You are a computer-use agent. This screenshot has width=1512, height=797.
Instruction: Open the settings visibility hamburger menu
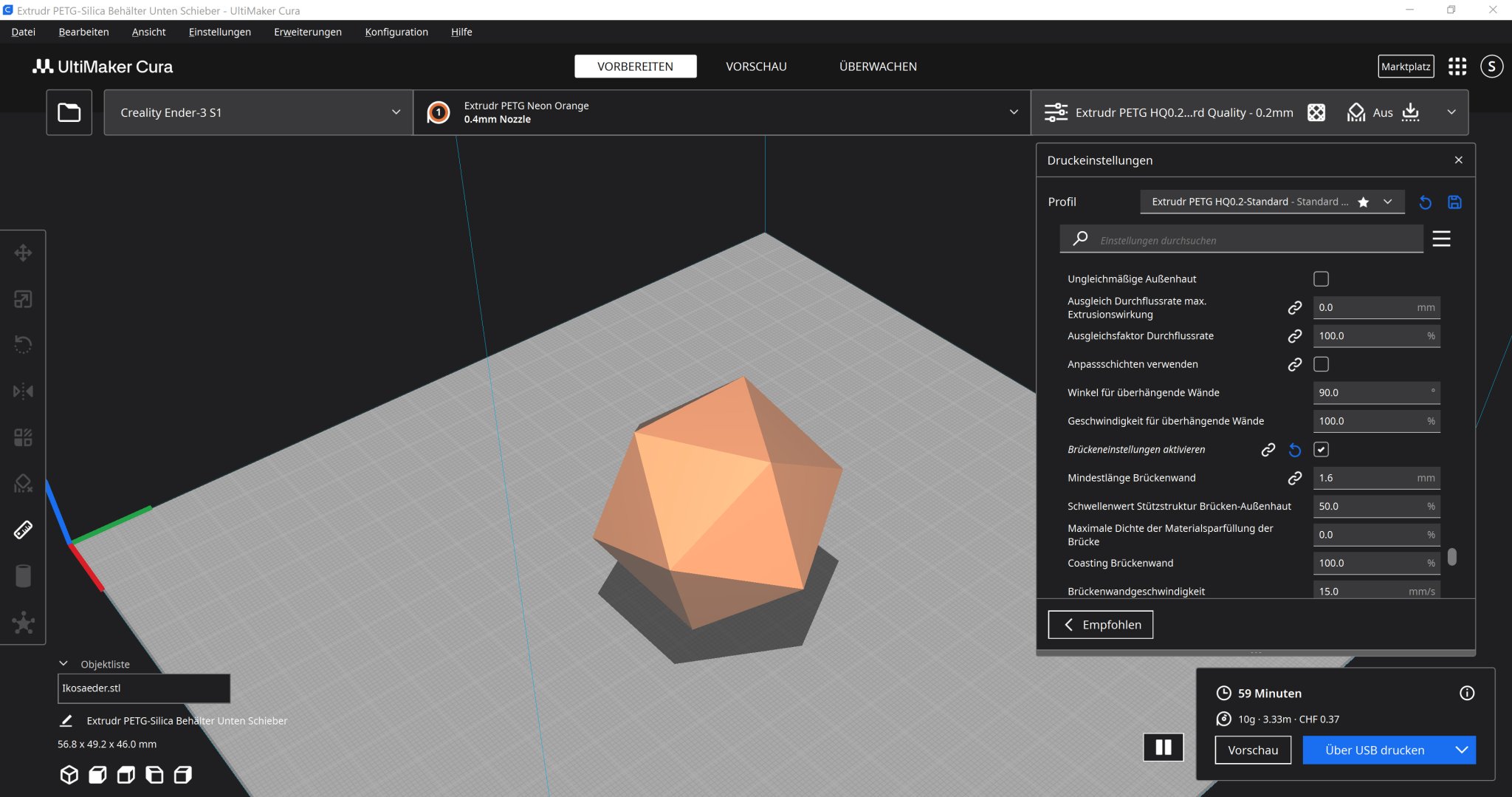[x=1441, y=239]
